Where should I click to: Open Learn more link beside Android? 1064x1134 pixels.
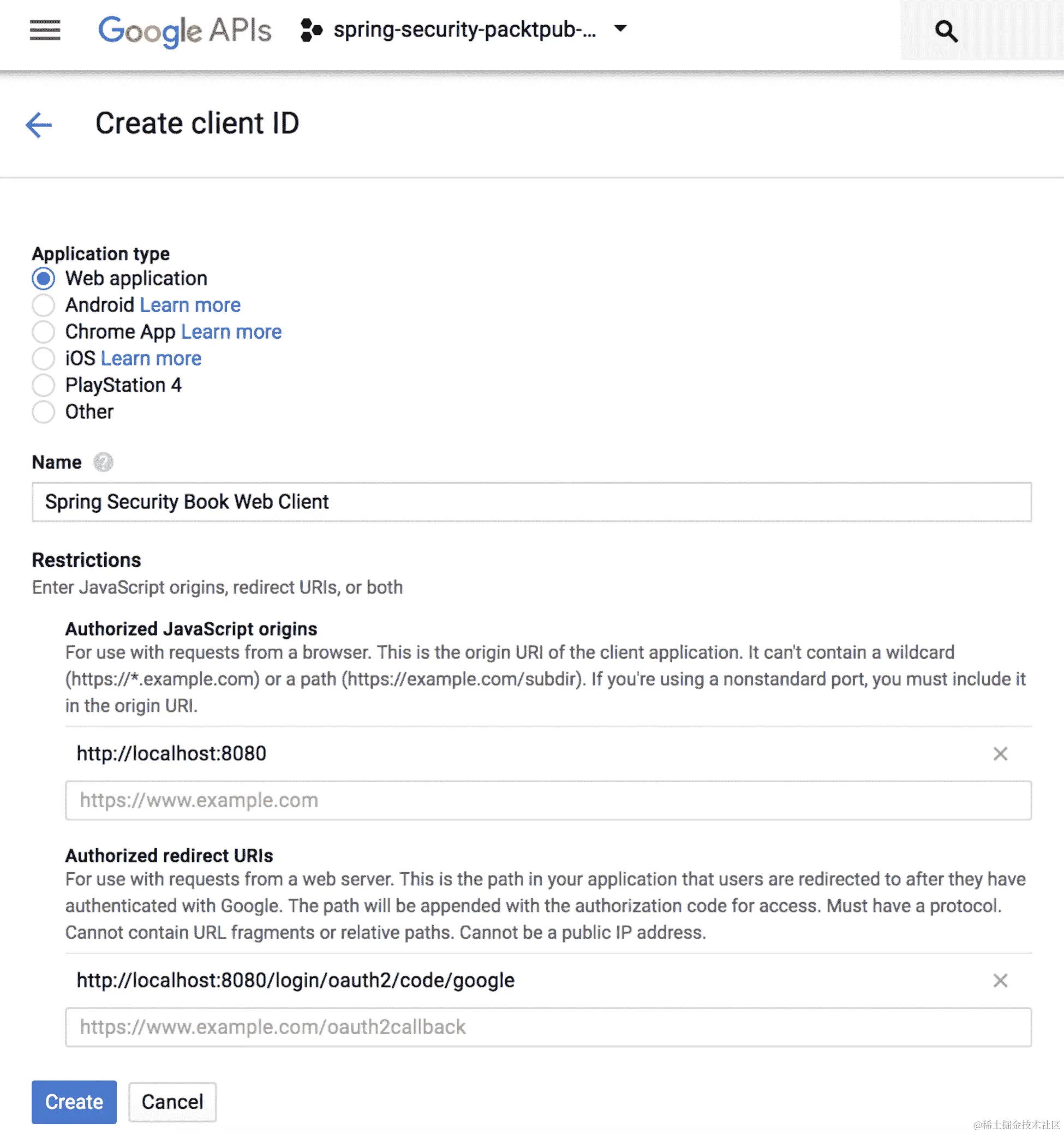tap(190, 305)
